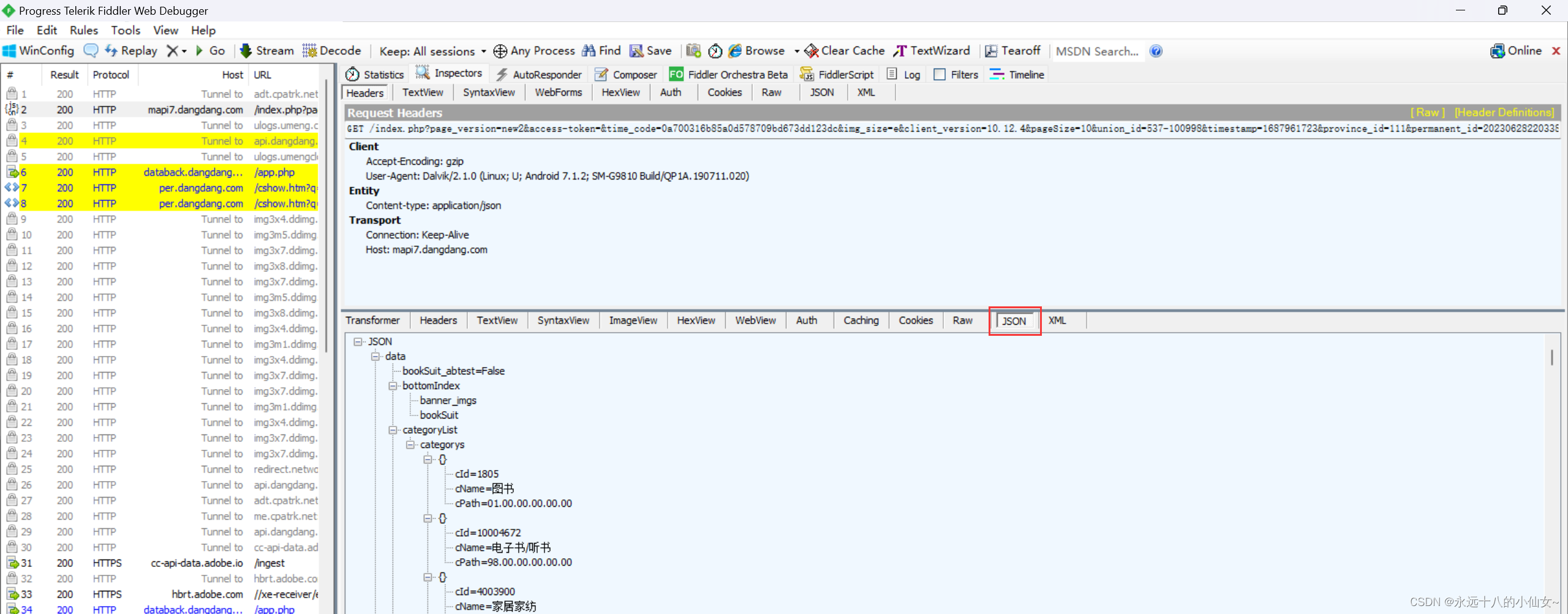Select session 31 cc-api-data.adobe.io
This screenshot has width=1568, height=614.
162,563
